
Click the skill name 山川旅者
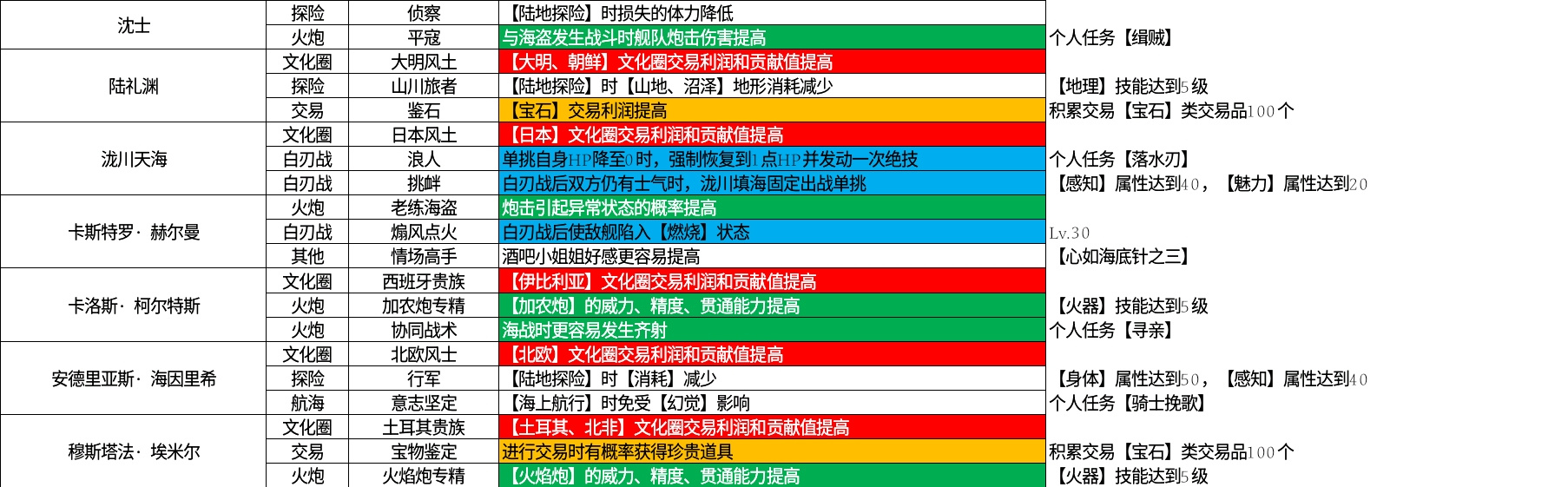(424, 86)
